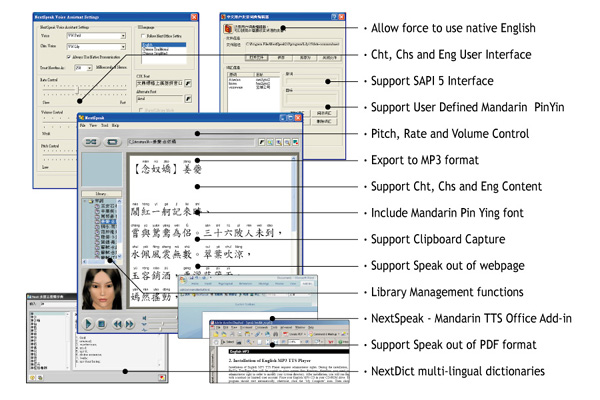
Task: Click the fast-forward button in NextSpeak
Action: click(x=130, y=324)
